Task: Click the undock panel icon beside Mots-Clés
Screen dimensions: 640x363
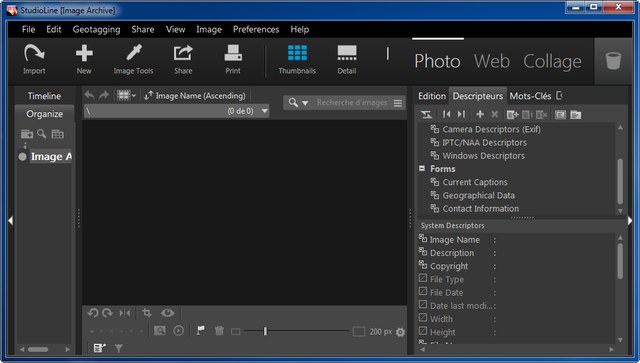Action: [560, 96]
